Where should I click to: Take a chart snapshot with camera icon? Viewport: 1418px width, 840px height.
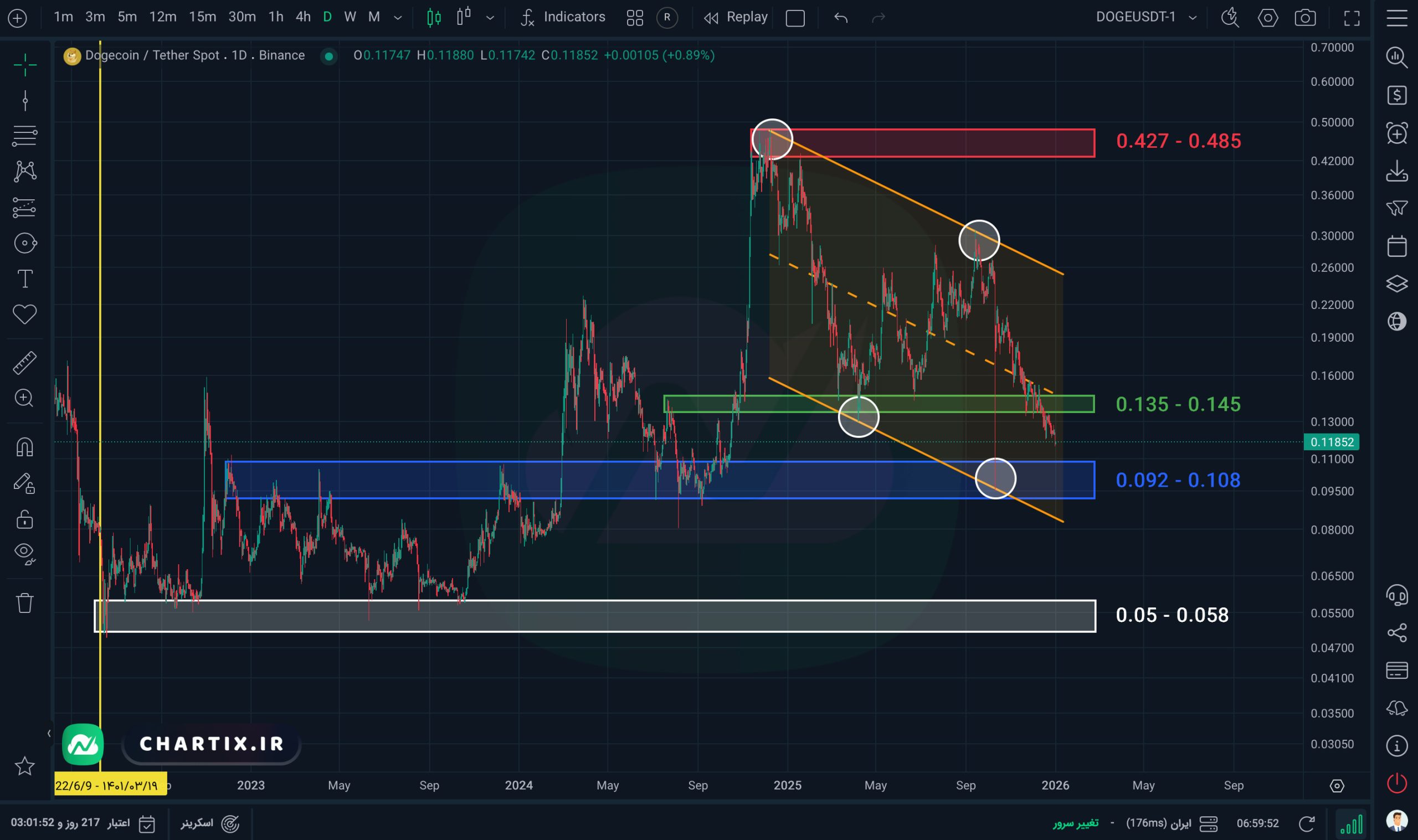coord(1305,18)
